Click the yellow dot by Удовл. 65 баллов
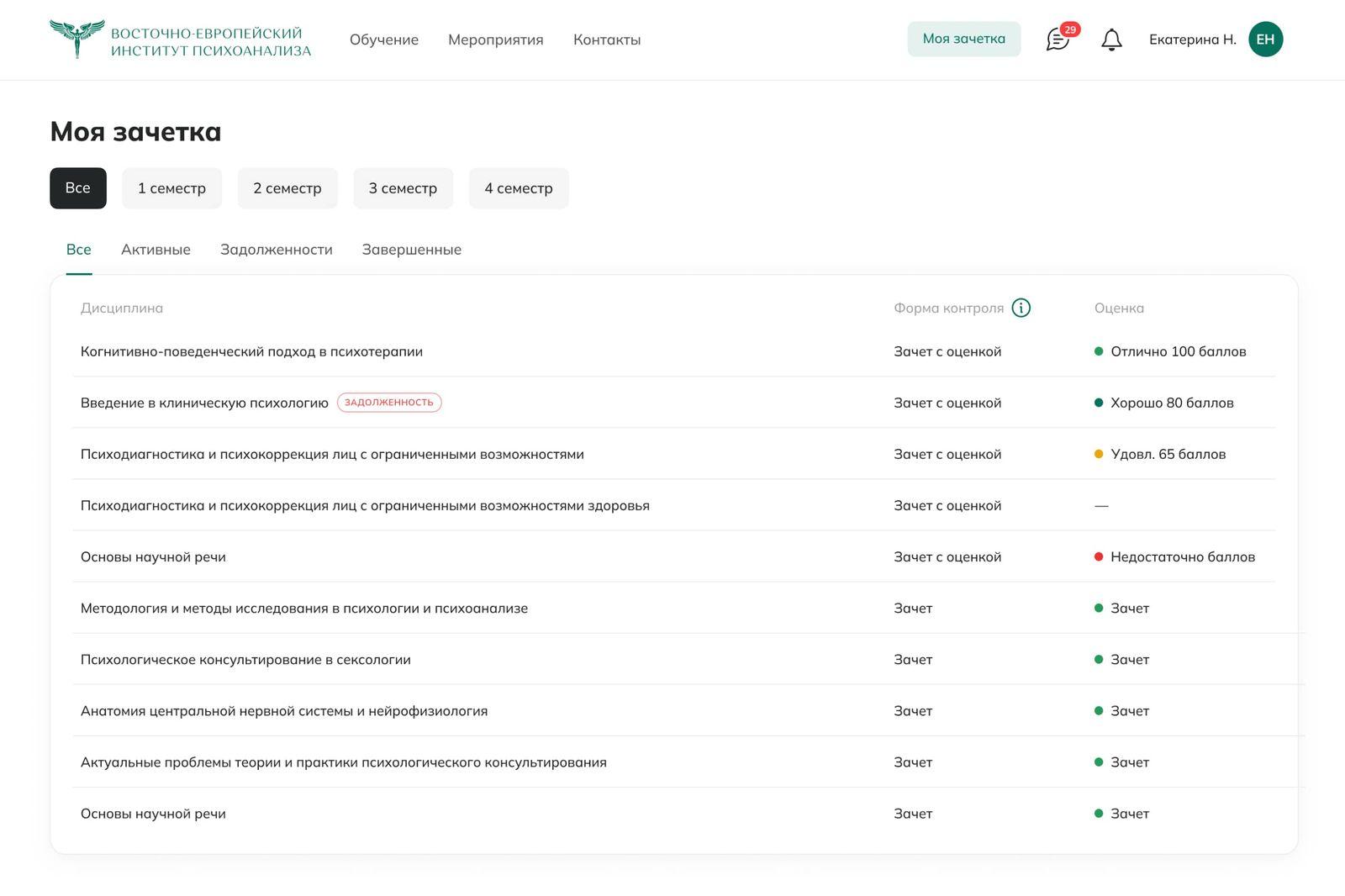1345x896 pixels. [1098, 454]
